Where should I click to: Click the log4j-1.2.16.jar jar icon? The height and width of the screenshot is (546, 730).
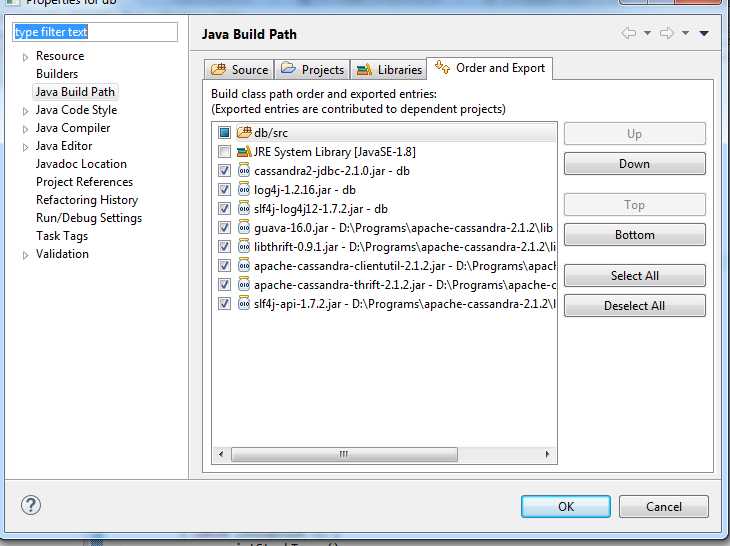(244, 190)
